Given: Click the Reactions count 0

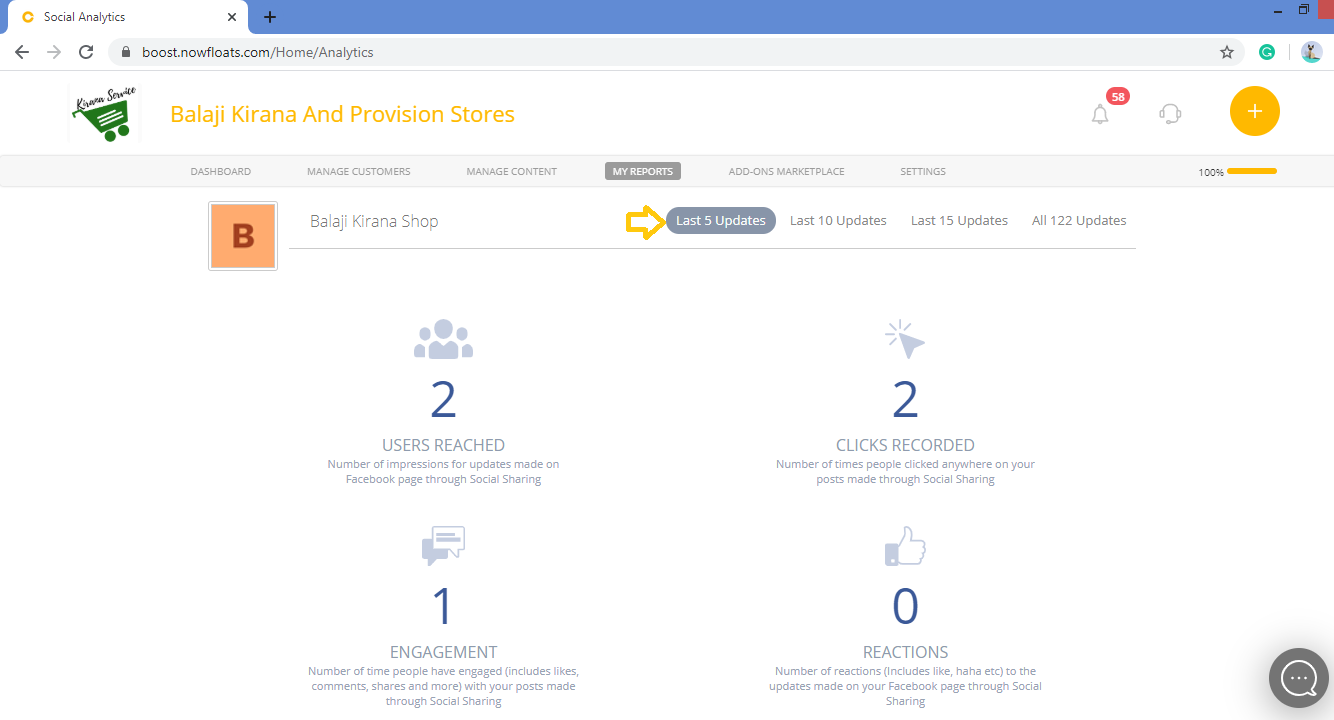Looking at the screenshot, I should click(x=905, y=607).
